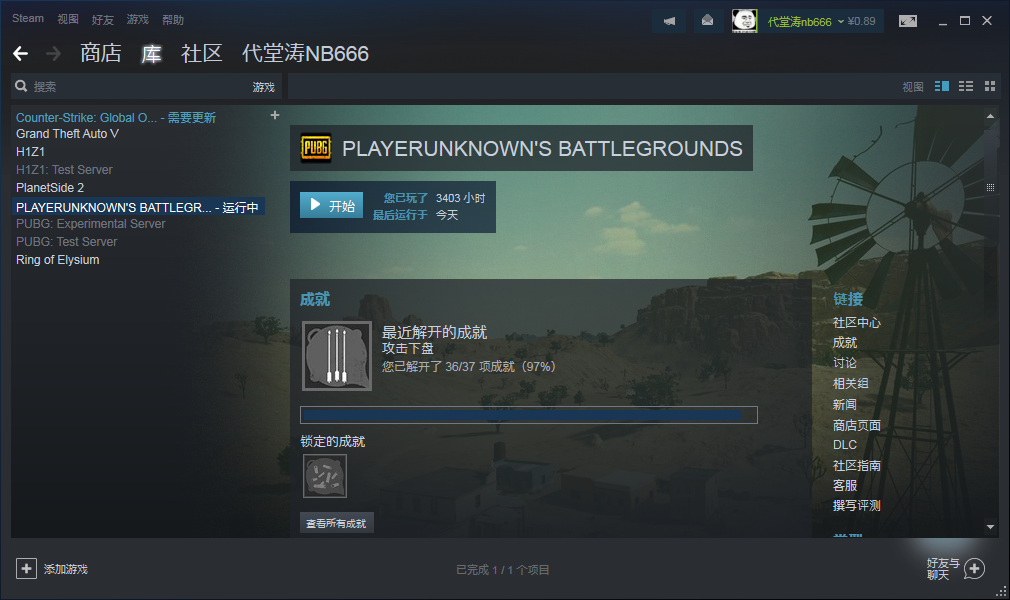The width and height of the screenshot is (1010, 600).
Task: Click the 已完成 1 / 1 个项目 download status
Action: [502, 570]
